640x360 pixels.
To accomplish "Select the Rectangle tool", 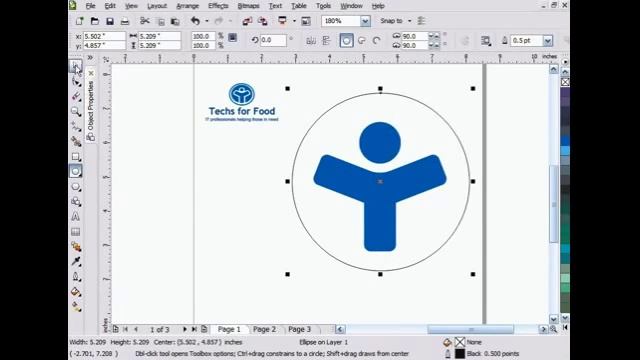I will [76, 157].
